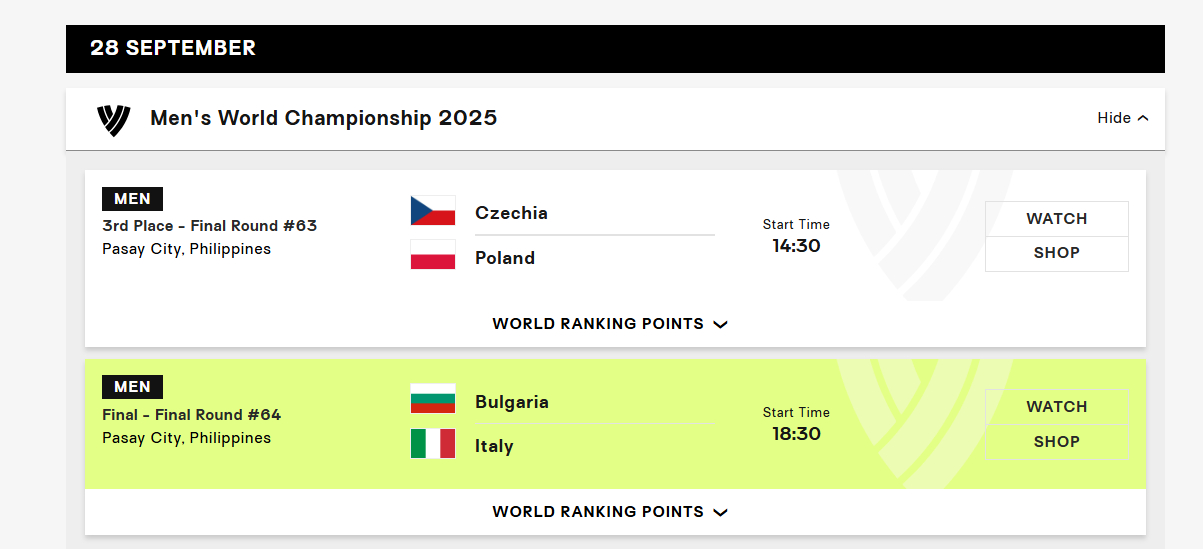
Task: Click the Bulgaria flag icon
Action: coord(433,399)
